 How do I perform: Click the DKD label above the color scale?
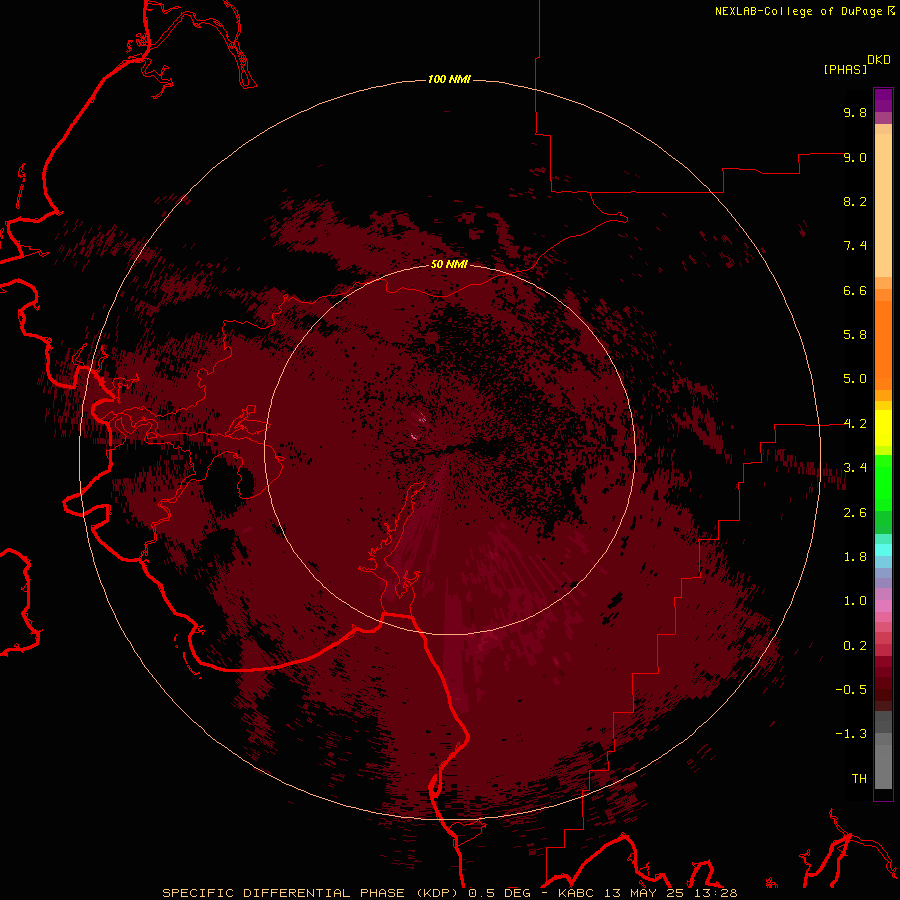(x=879, y=60)
